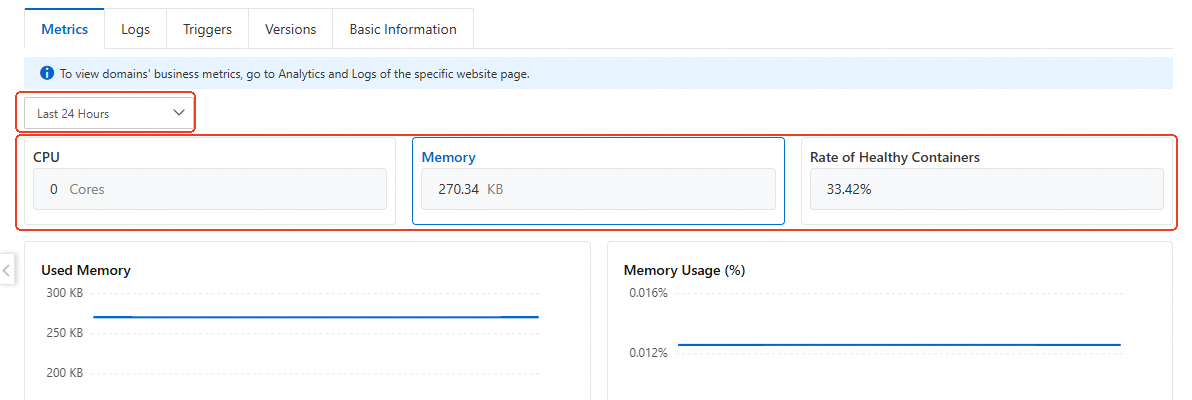This screenshot has width=1192, height=400.
Task: Click the 270.34 KB memory value box
Action: [598, 189]
